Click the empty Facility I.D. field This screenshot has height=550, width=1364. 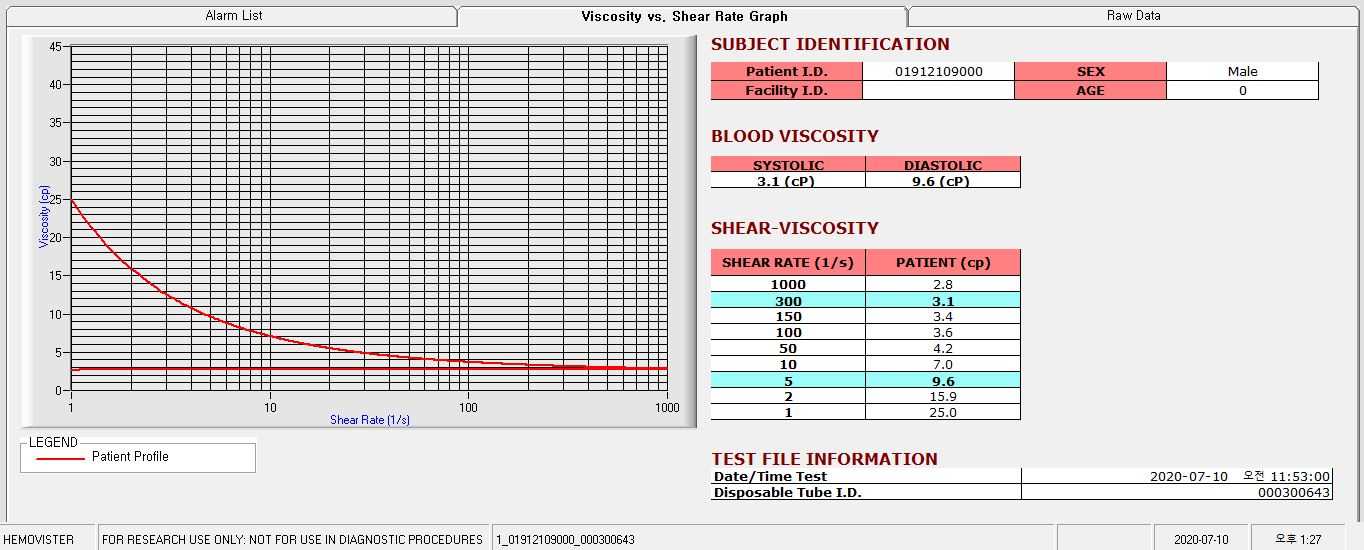coord(938,91)
